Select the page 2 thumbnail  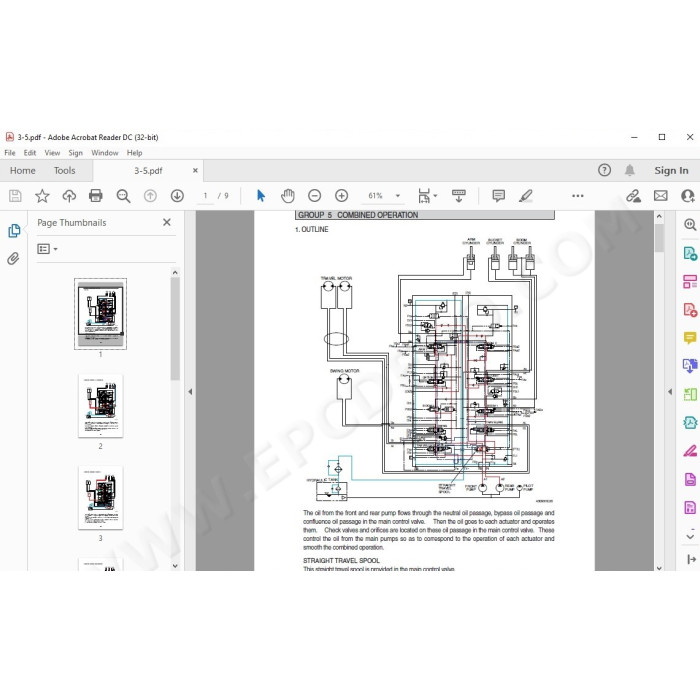(x=100, y=406)
